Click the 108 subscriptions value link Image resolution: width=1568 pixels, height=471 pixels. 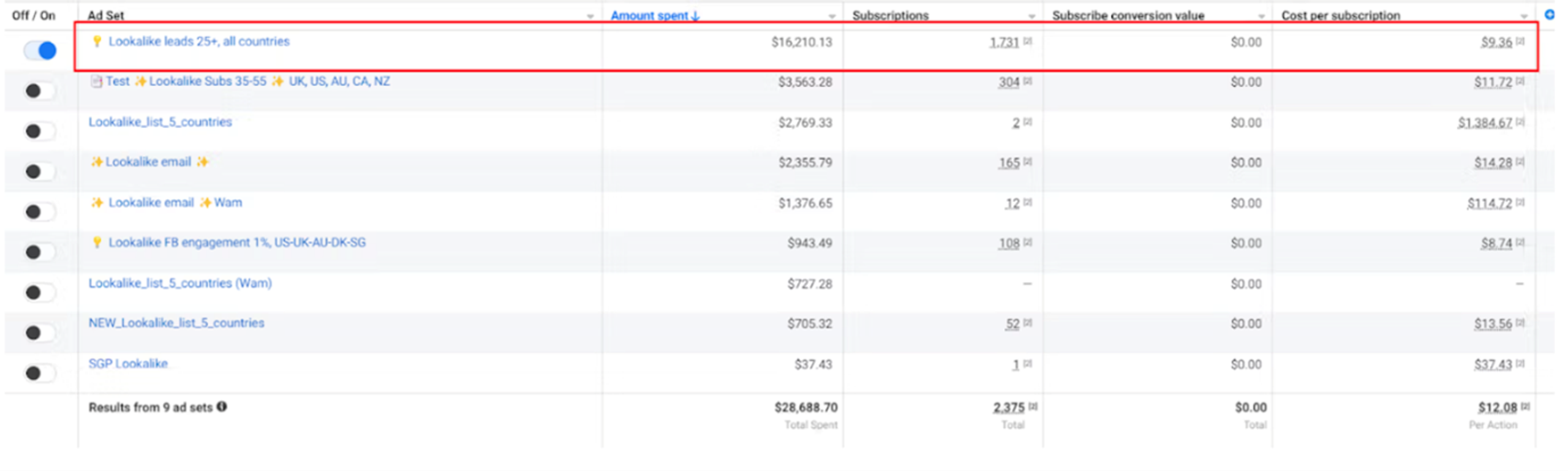[x=1009, y=243]
